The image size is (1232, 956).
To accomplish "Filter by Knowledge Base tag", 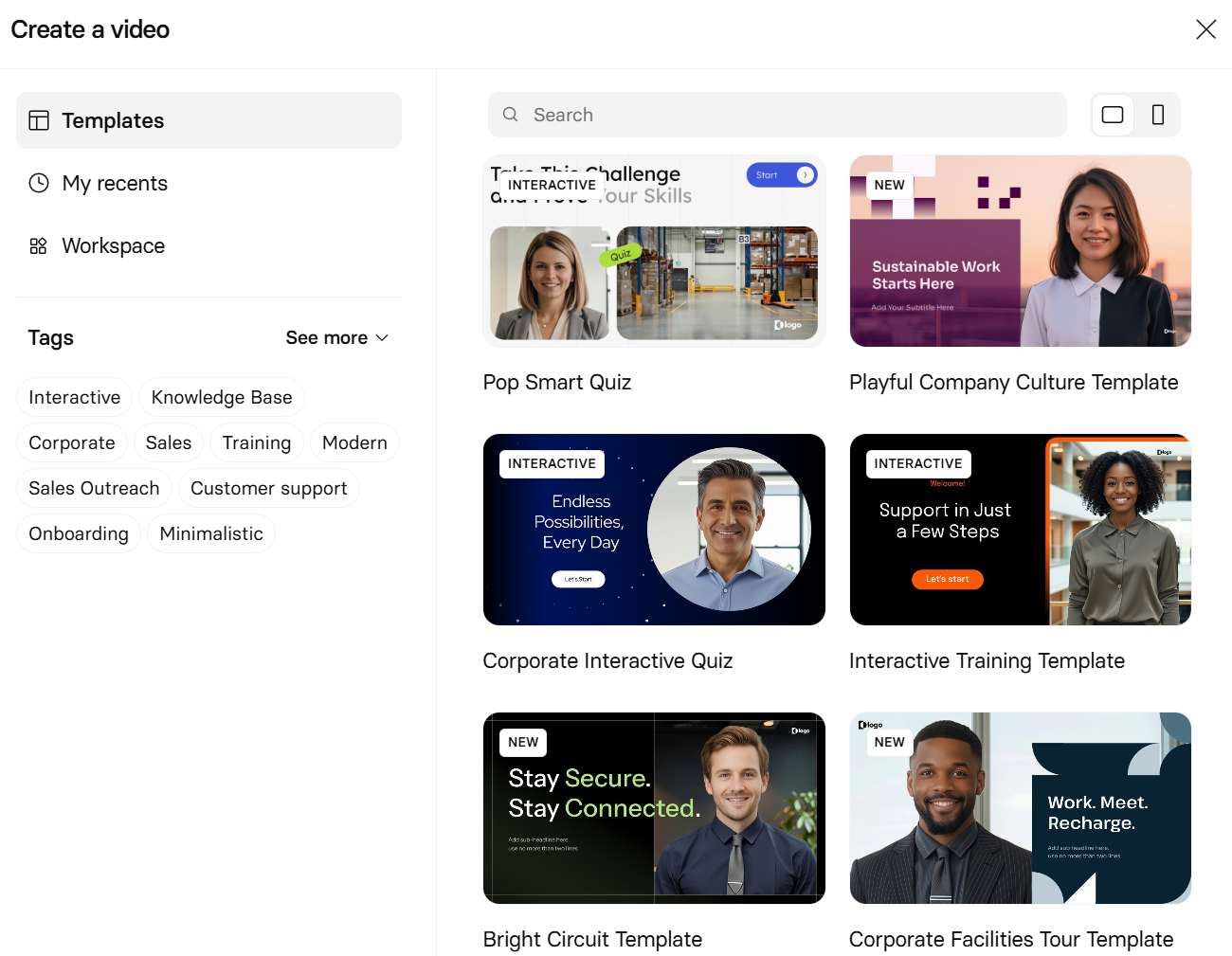I will (222, 397).
